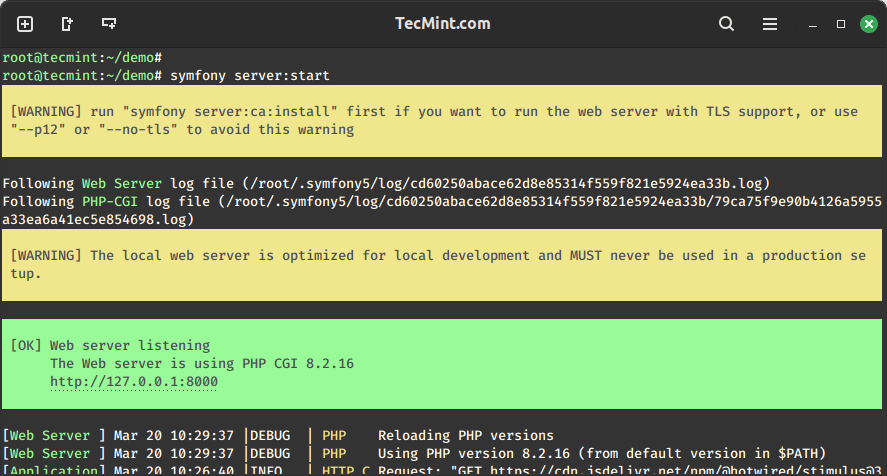The image size is (887, 476).
Task: Click the PHP-CGI log file path
Action: pyautogui.click(x=500, y=201)
